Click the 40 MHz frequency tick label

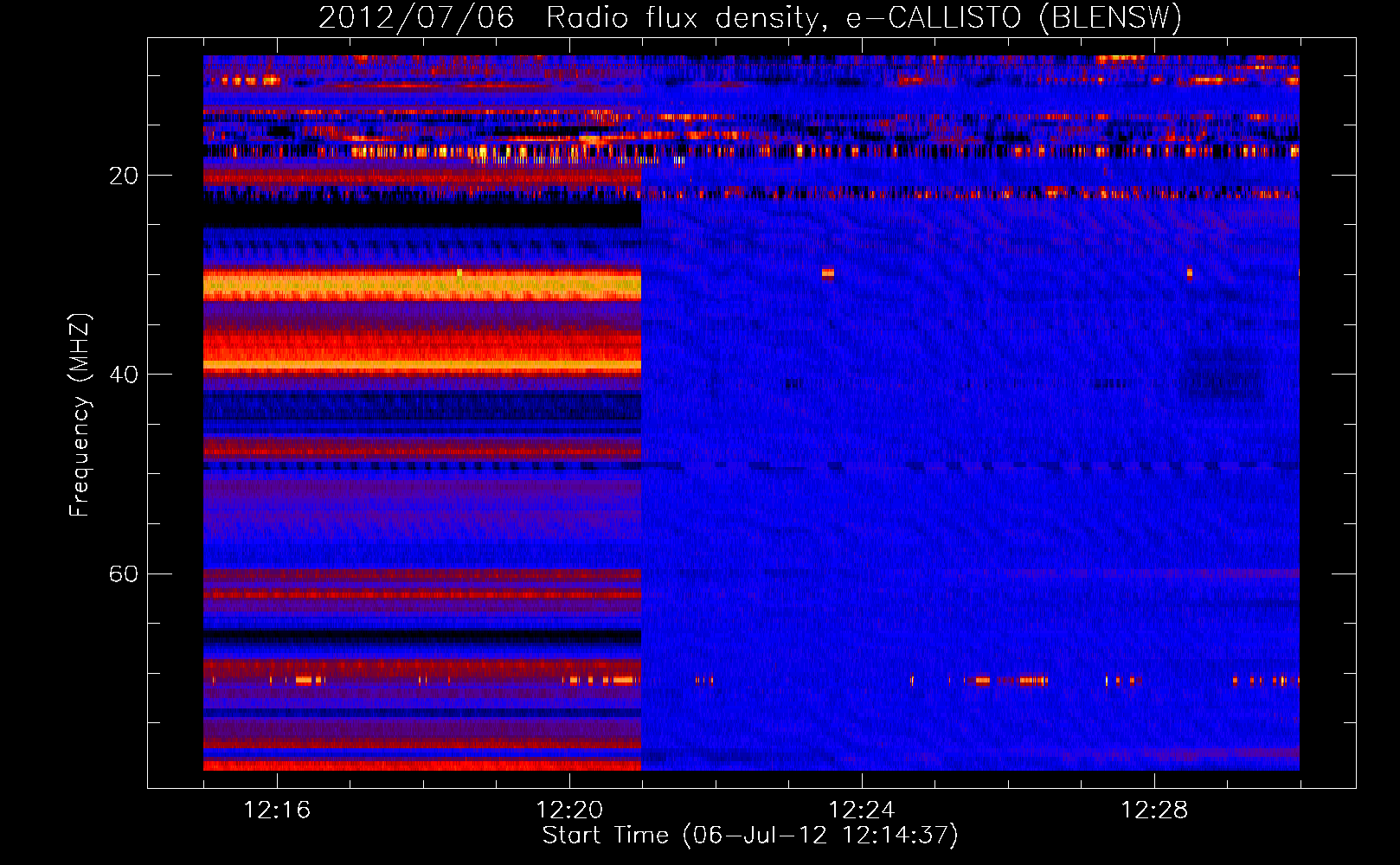(x=123, y=375)
